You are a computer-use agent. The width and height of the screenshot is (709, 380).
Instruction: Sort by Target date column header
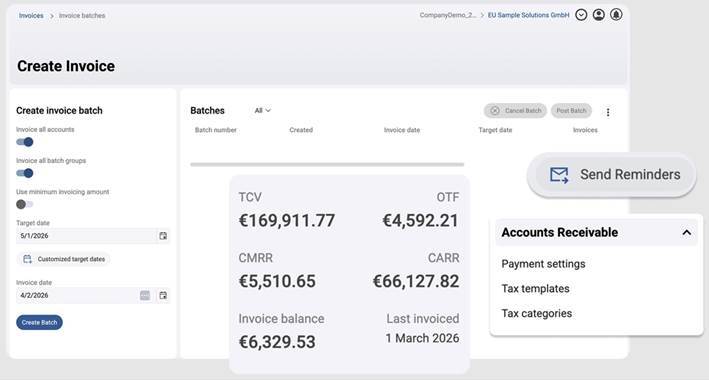(495, 130)
